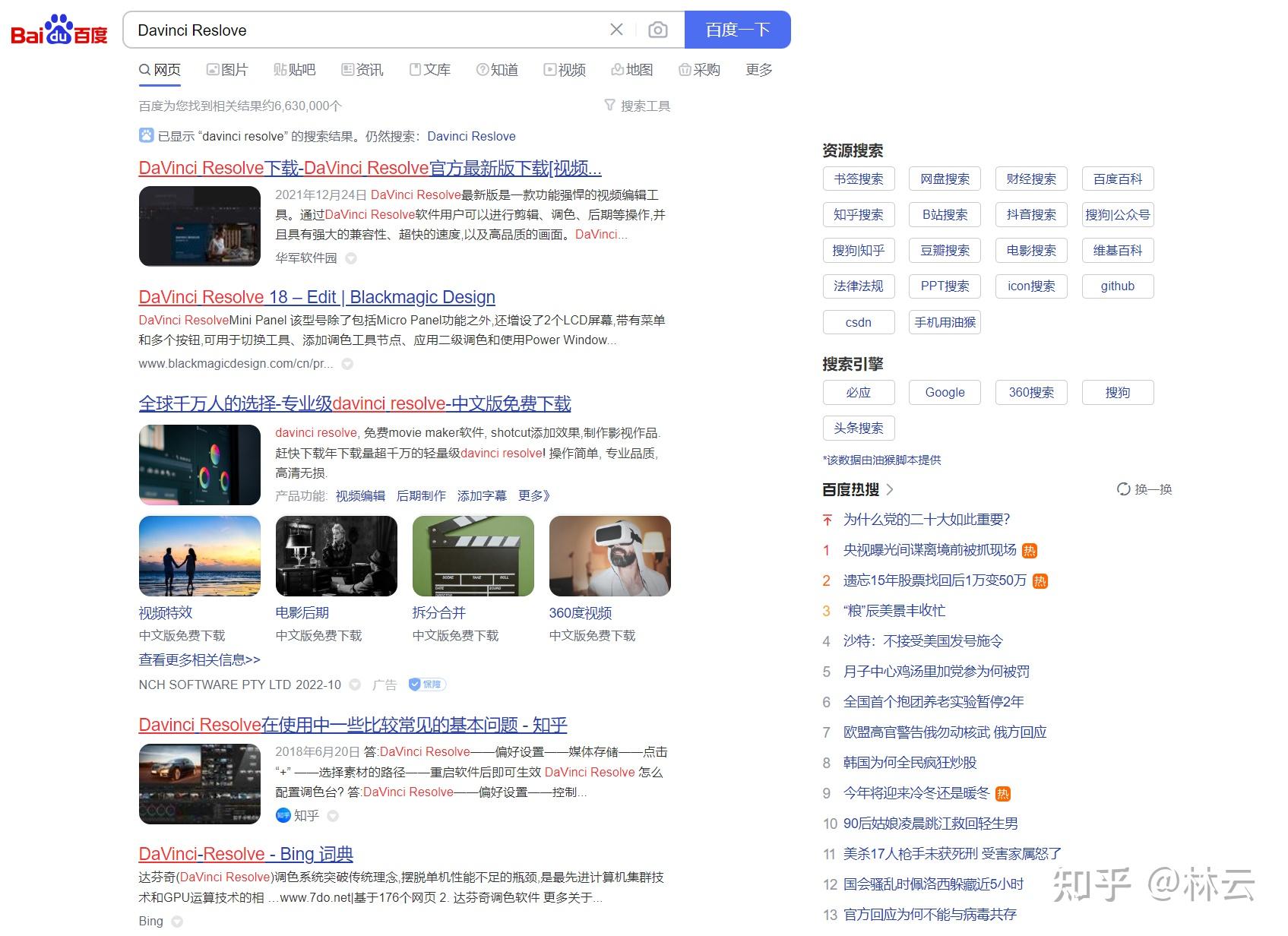Open 后期制作 product feature link
The height and width of the screenshot is (936, 1288).
tap(421, 496)
